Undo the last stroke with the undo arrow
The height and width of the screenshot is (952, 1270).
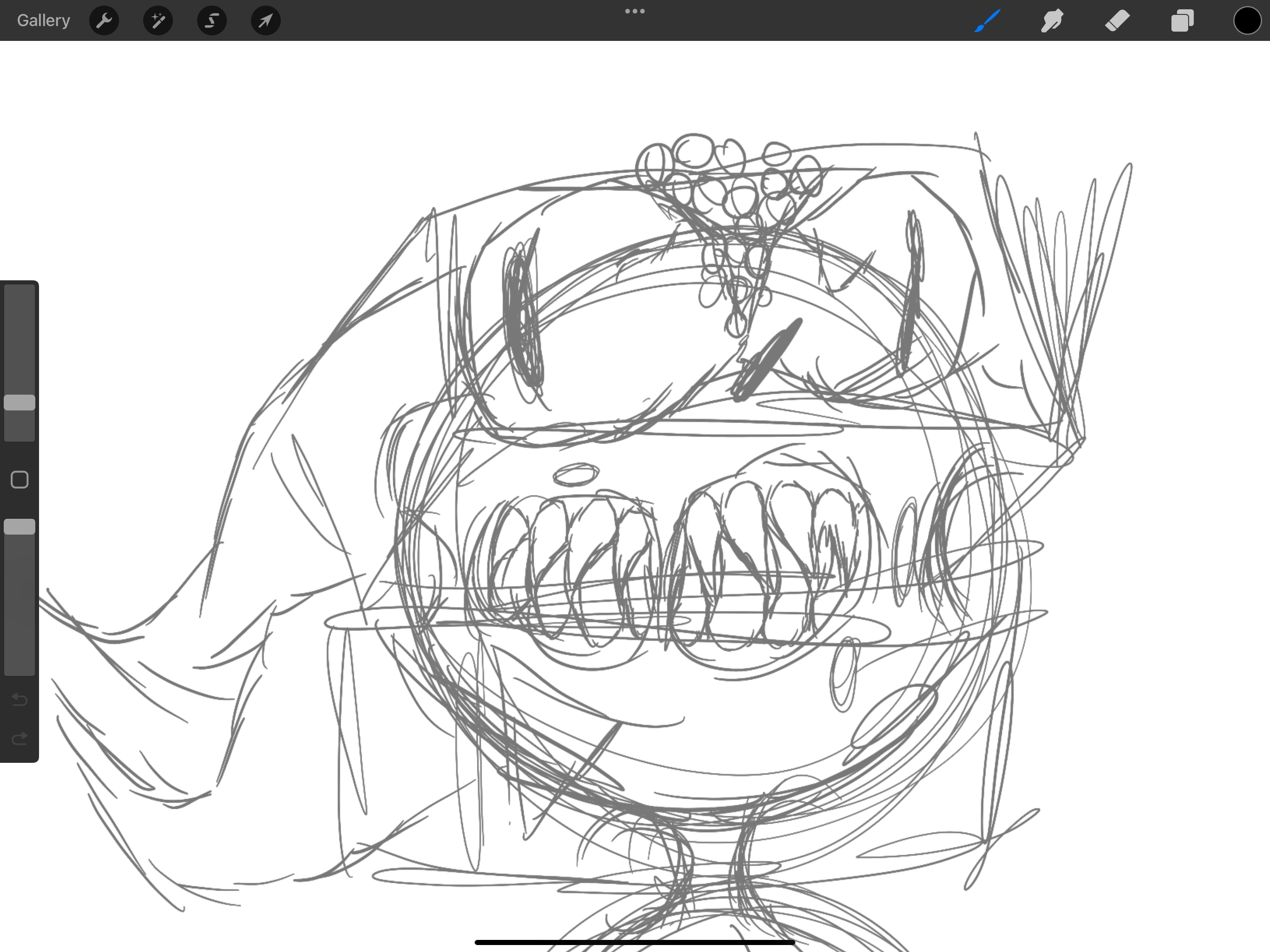19,700
